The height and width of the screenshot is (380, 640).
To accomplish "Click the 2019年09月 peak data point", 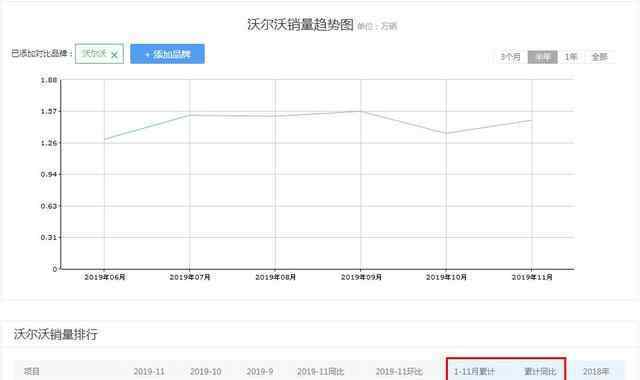I will (360, 111).
